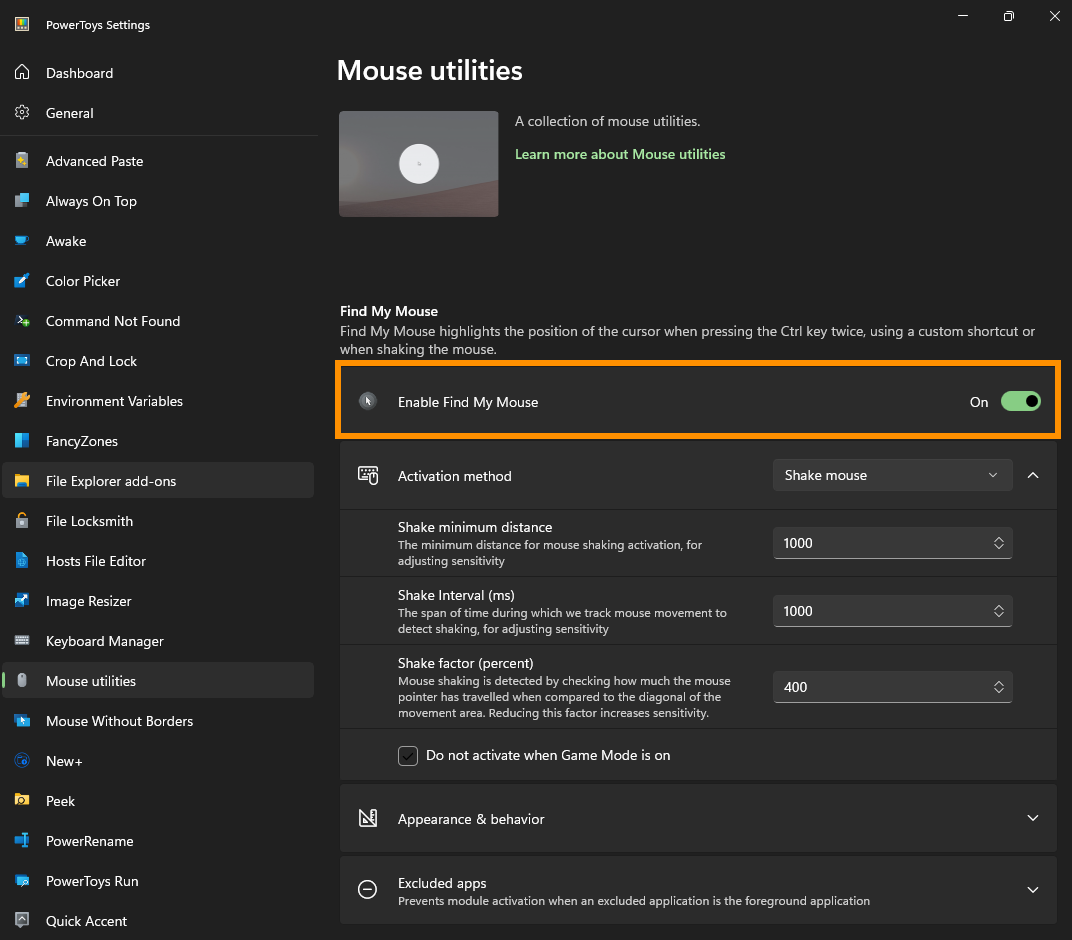Select Peek in the sidebar
Screen dimensions: 1072x940
[x=158, y=801]
